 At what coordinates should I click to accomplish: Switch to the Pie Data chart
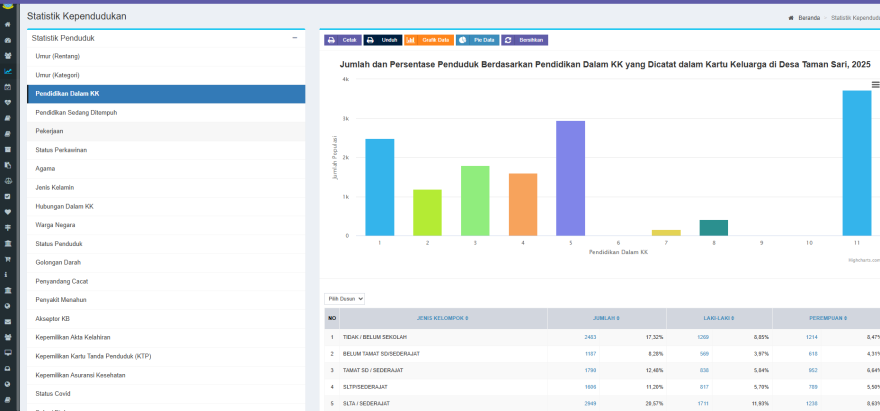point(477,40)
